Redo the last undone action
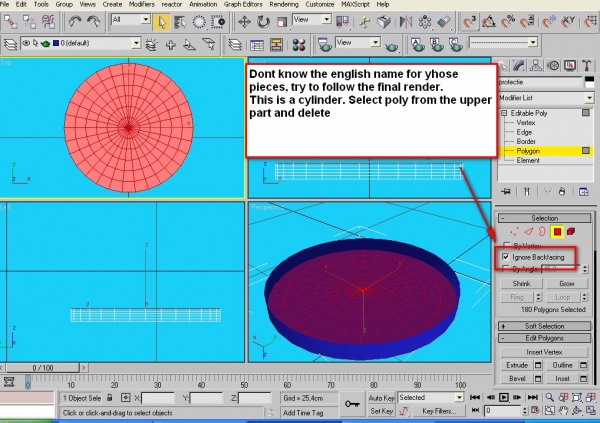 pyautogui.click(x=93, y=22)
